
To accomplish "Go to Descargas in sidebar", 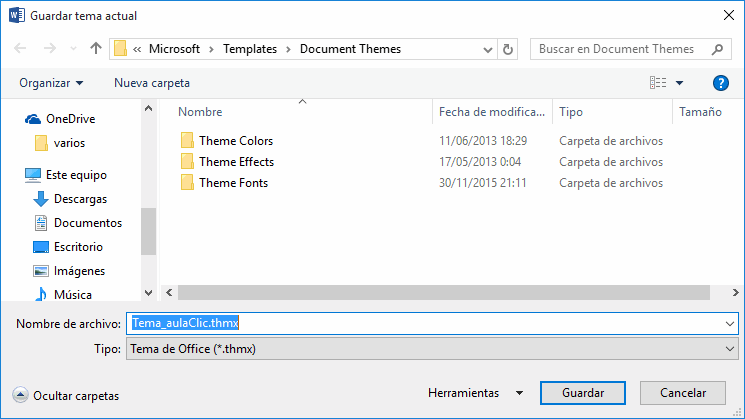I will (80, 199).
